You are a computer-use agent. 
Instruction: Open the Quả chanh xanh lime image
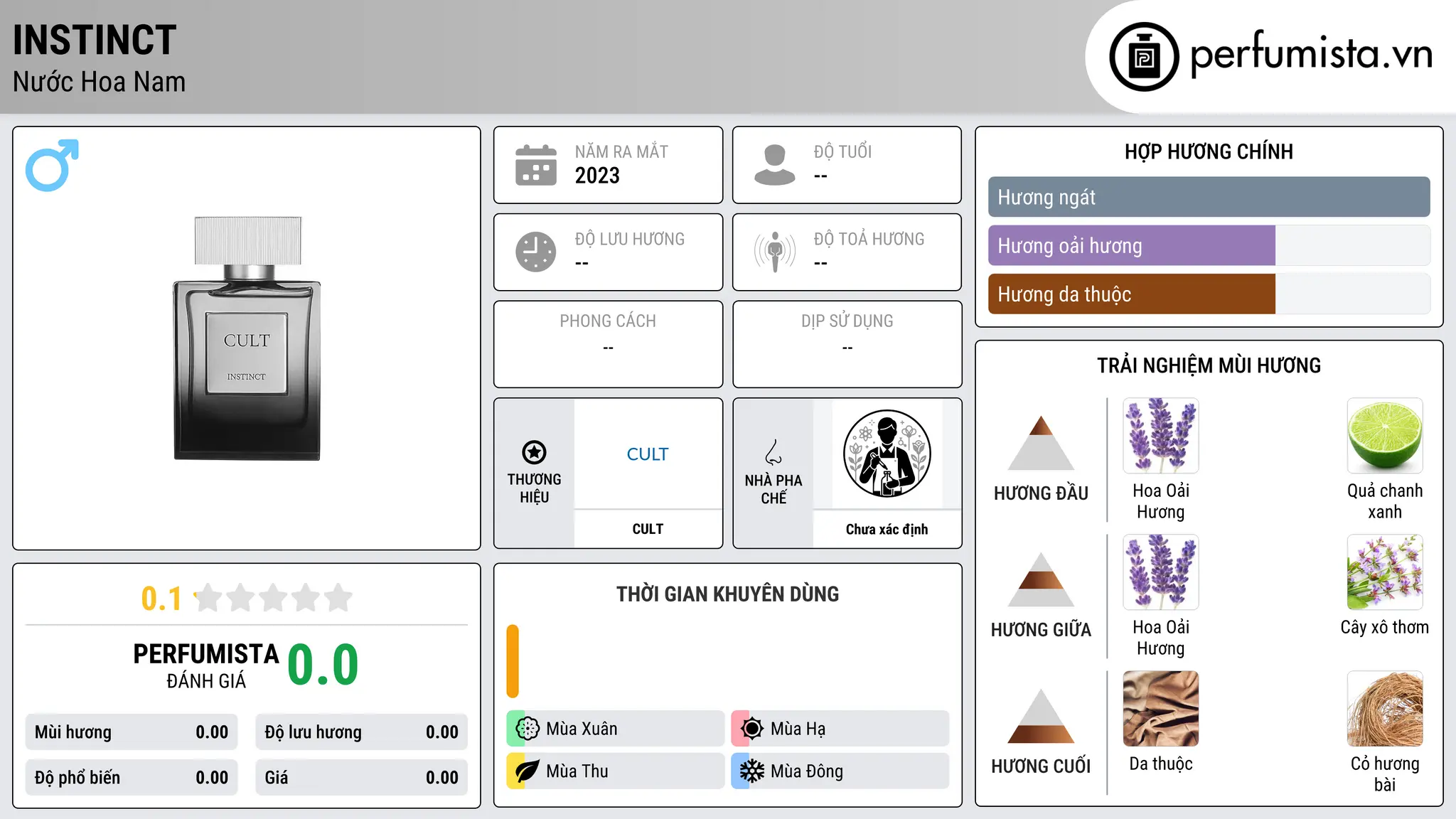[1385, 436]
